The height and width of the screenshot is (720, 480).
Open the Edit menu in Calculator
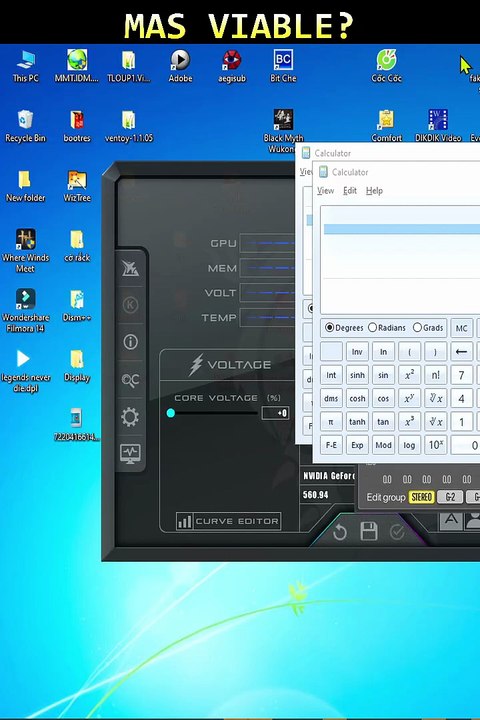(350, 191)
